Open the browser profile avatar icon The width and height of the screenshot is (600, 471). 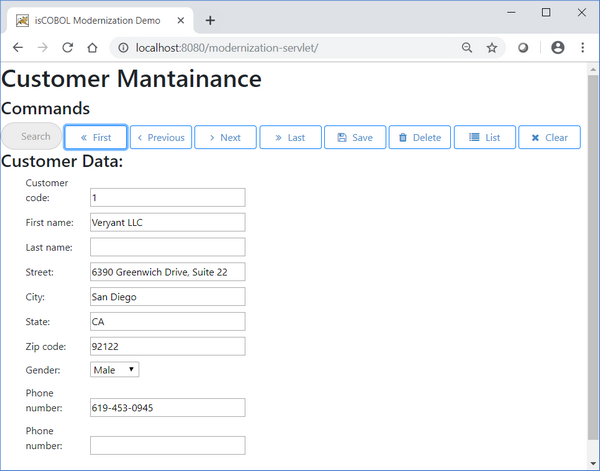557,47
